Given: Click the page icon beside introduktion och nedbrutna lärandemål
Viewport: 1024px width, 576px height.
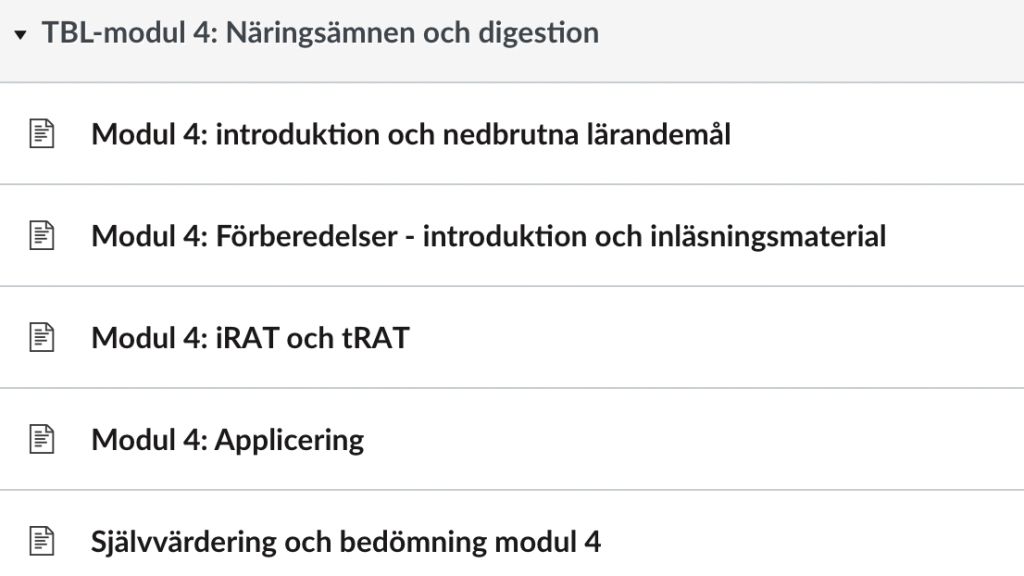Looking at the screenshot, I should (42, 134).
